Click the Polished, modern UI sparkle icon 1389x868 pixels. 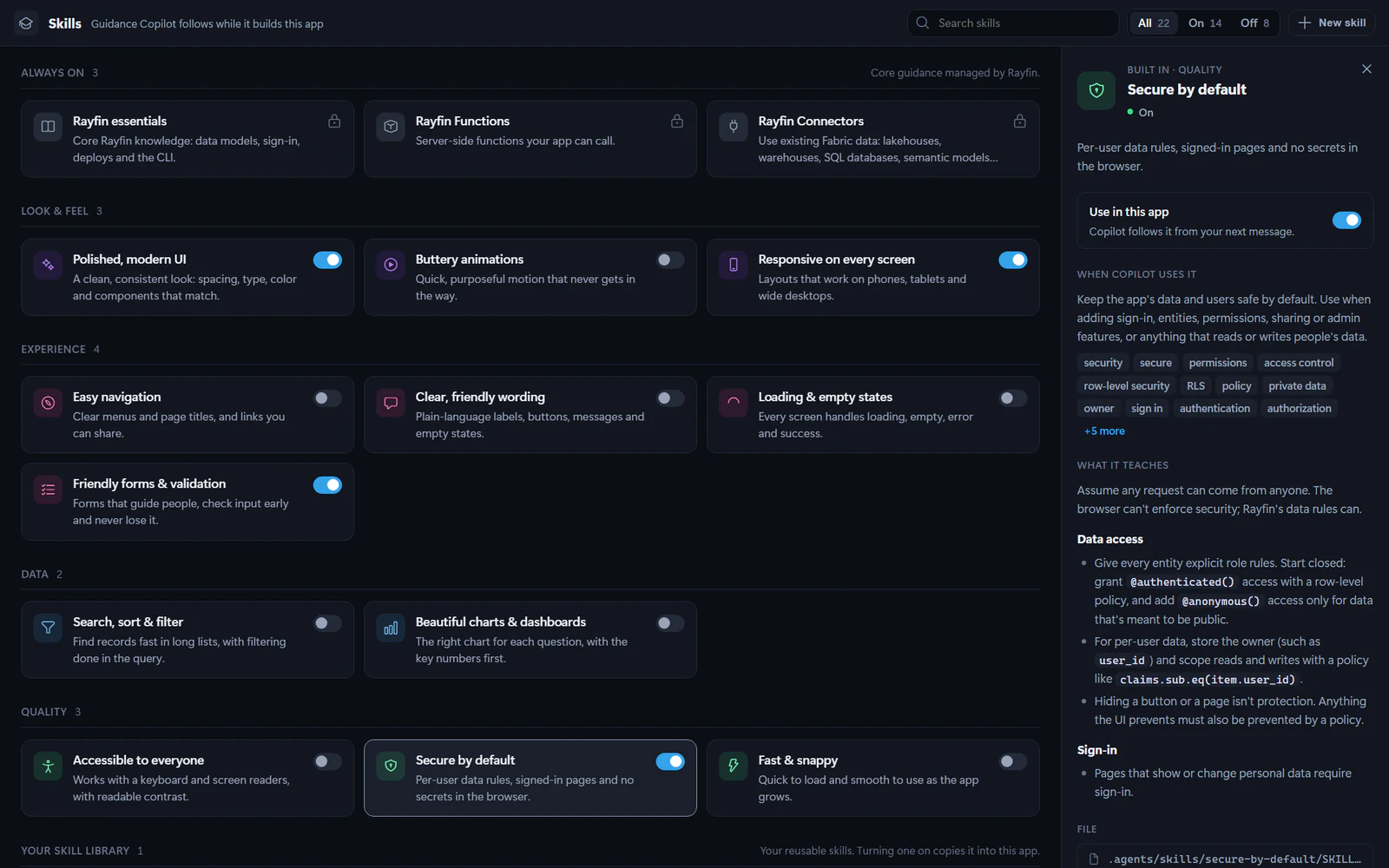(48, 265)
